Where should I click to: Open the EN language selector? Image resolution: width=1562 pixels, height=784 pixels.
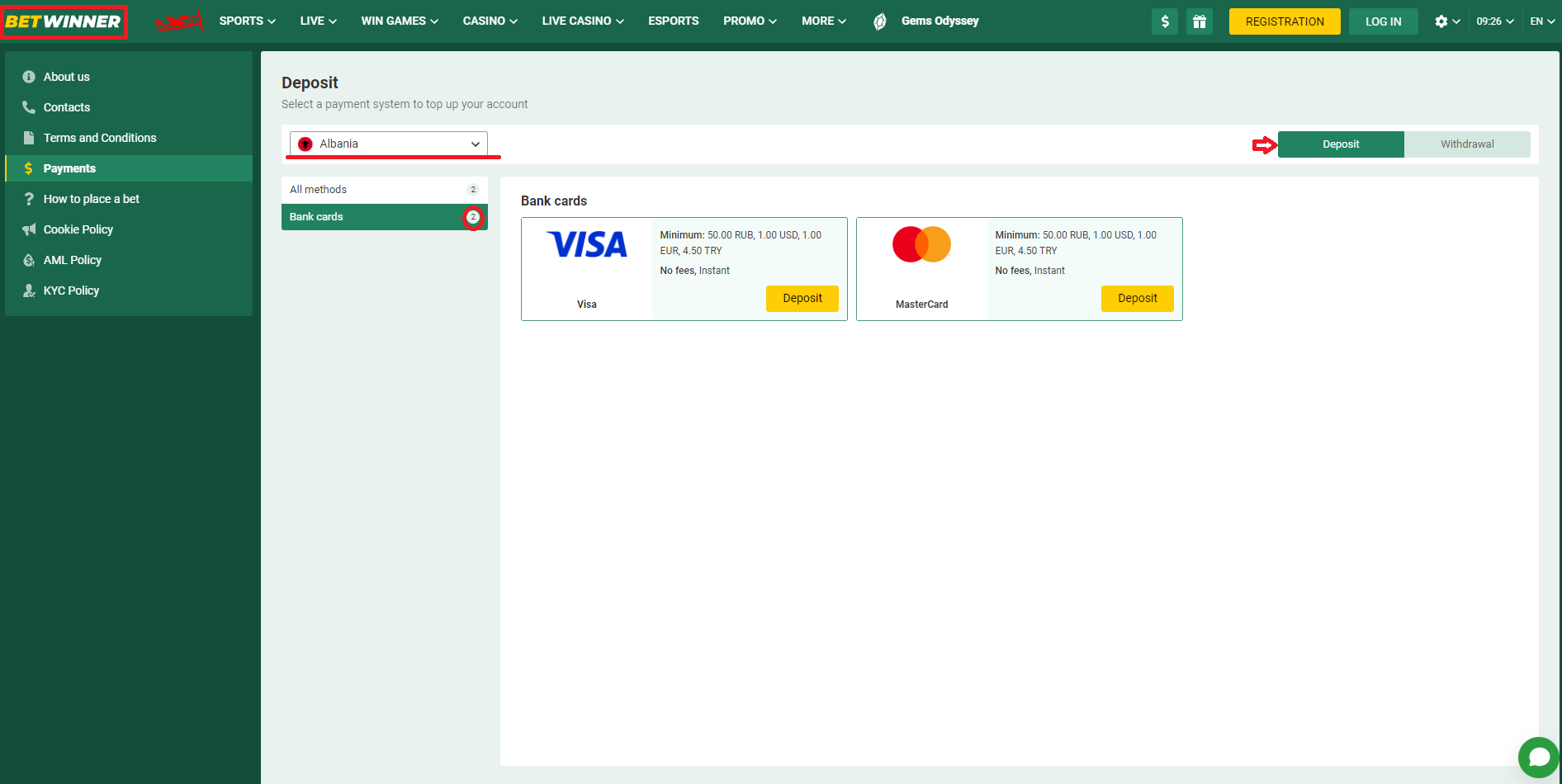point(1542,21)
